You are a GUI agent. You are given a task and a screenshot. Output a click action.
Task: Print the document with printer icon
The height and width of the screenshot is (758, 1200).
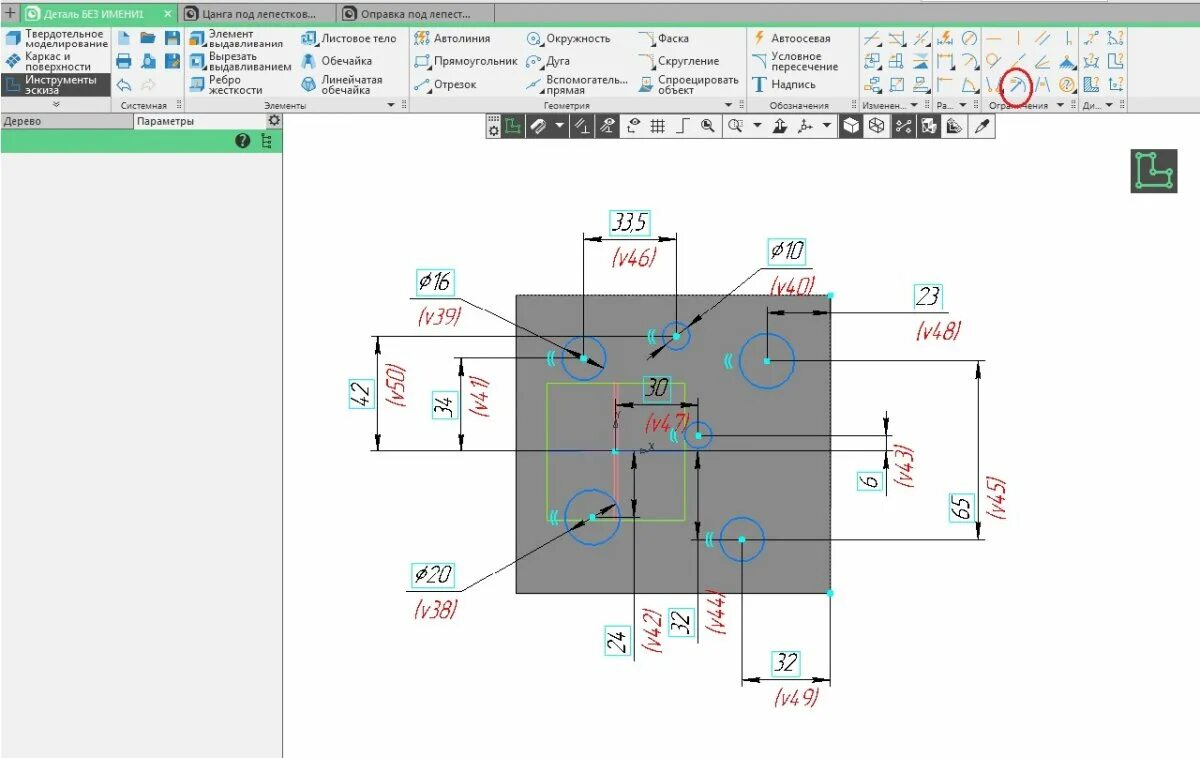[x=124, y=61]
